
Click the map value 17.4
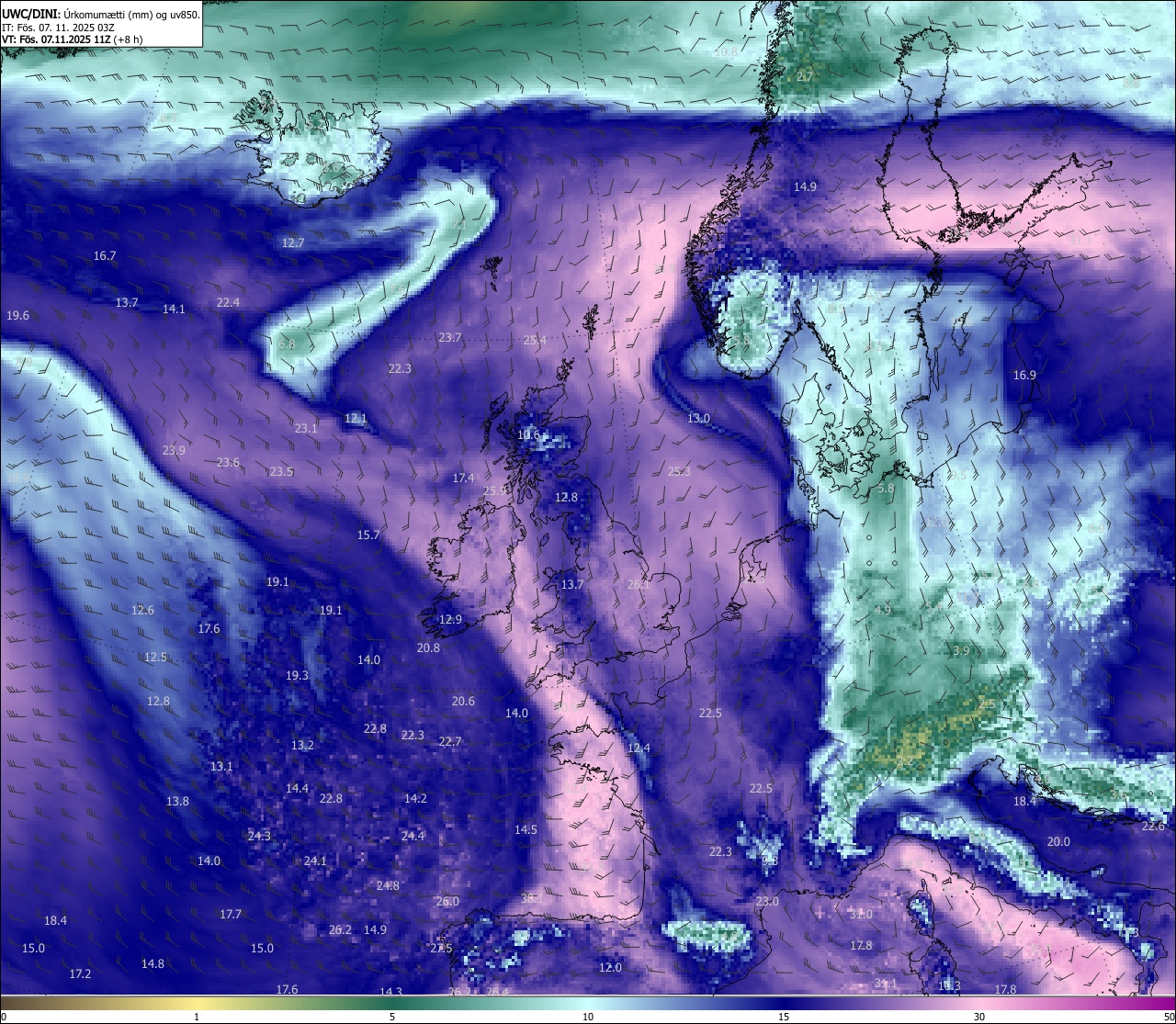(x=463, y=478)
